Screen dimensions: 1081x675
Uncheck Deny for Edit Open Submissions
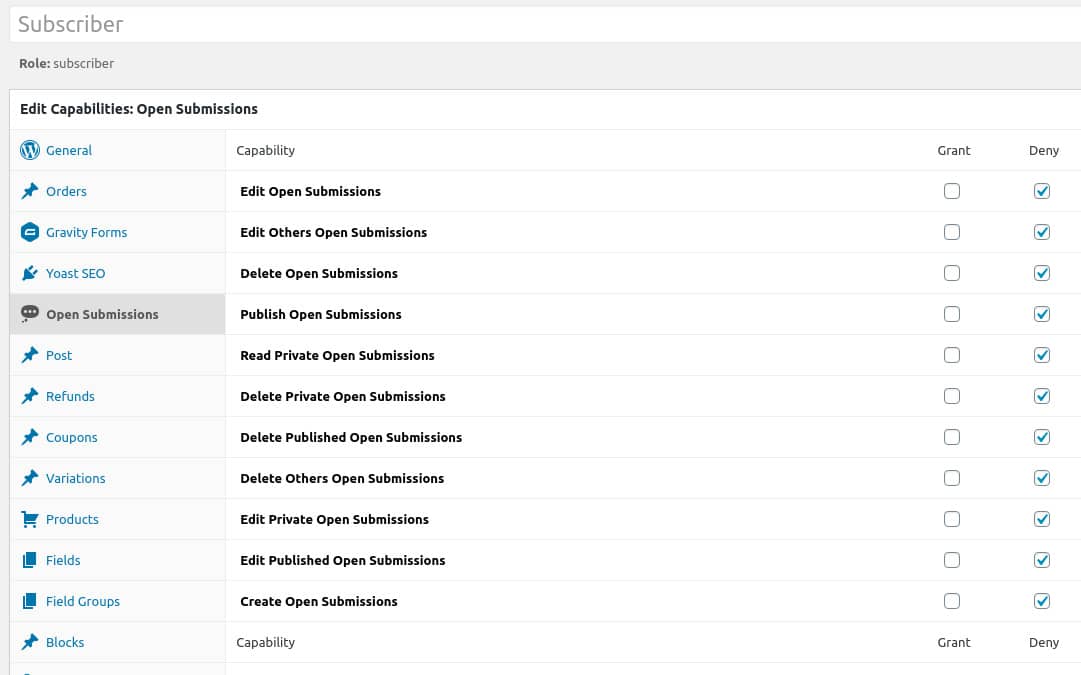pos(1042,191)
